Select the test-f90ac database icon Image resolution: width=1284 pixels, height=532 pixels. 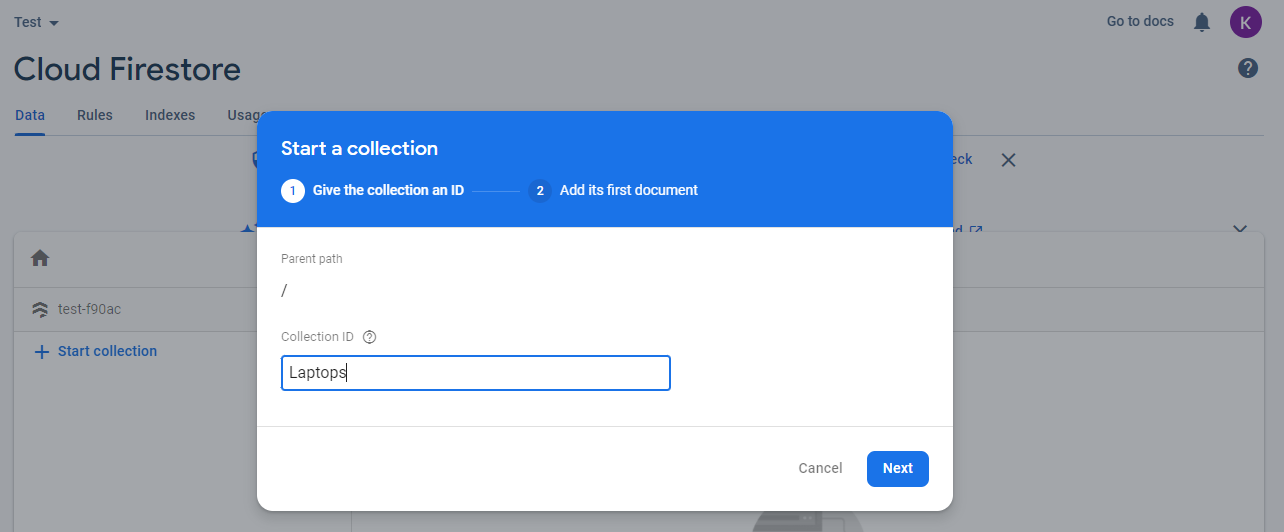point(40,309)
